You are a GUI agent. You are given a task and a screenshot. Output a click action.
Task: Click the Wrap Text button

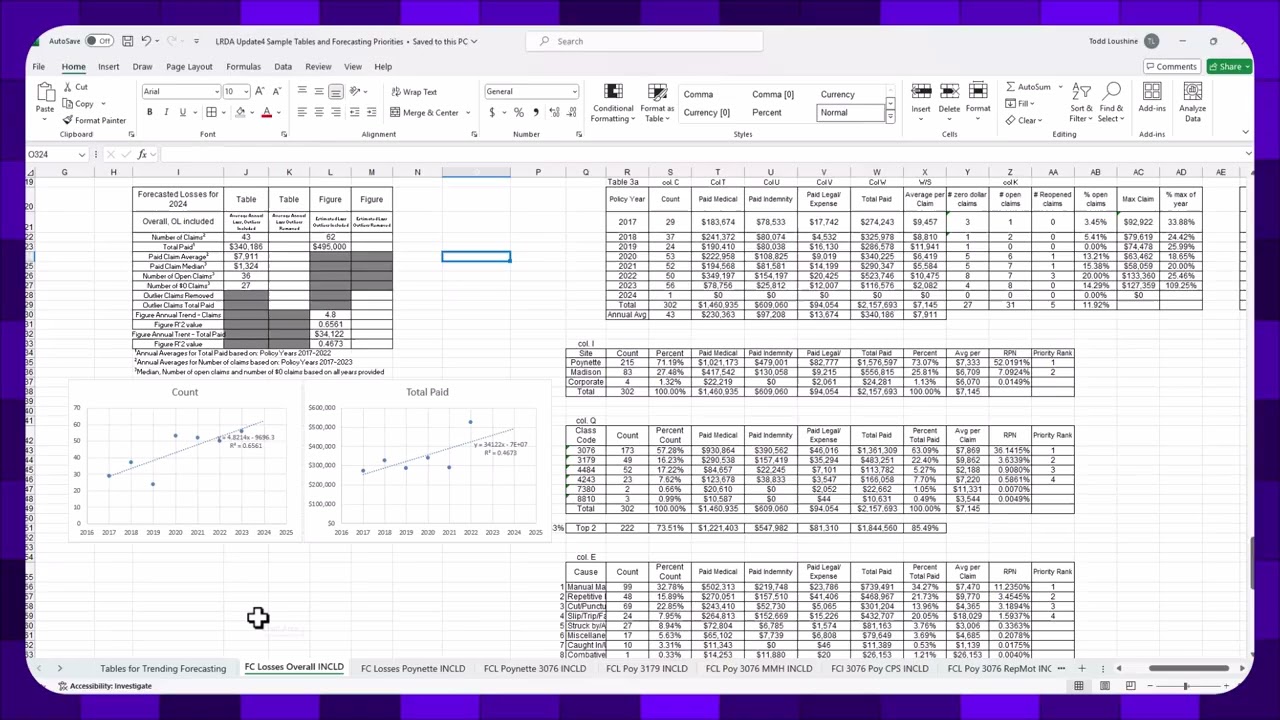414,92
